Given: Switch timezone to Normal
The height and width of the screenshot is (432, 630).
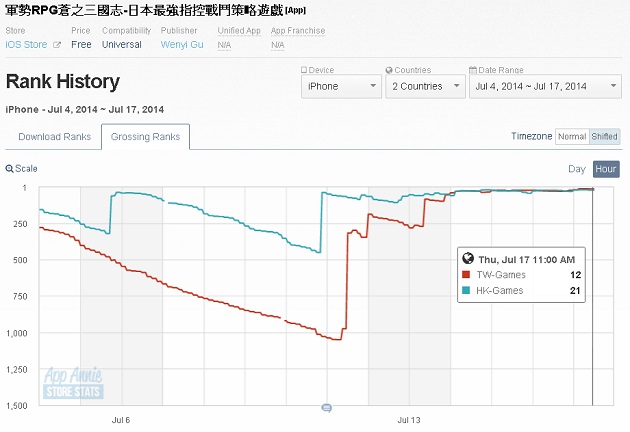Looking at the screenshot, I should click(572, 137).
